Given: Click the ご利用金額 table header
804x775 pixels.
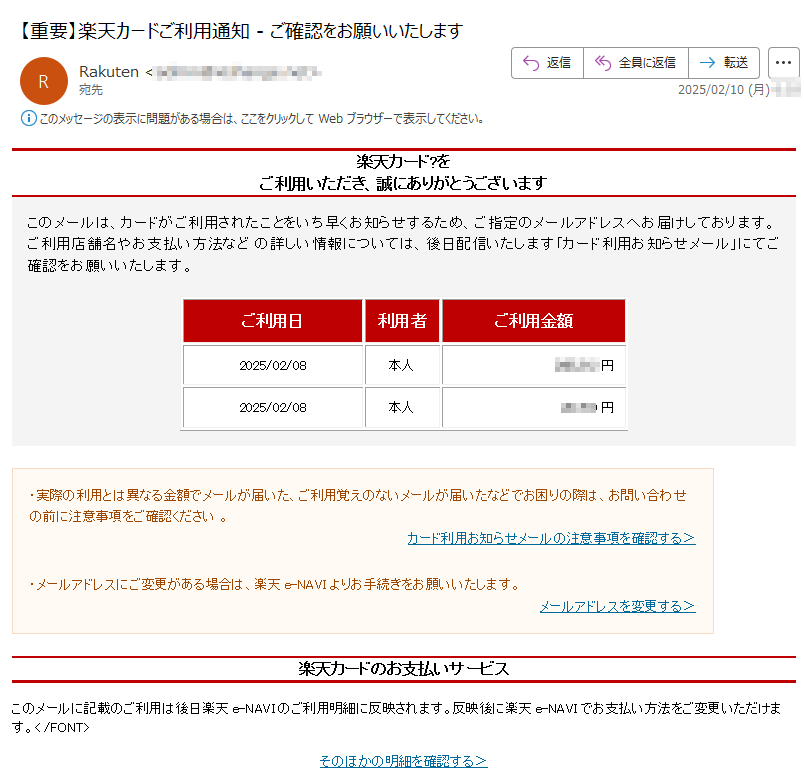Looking at the screenshot, I should tap(534, 321).
